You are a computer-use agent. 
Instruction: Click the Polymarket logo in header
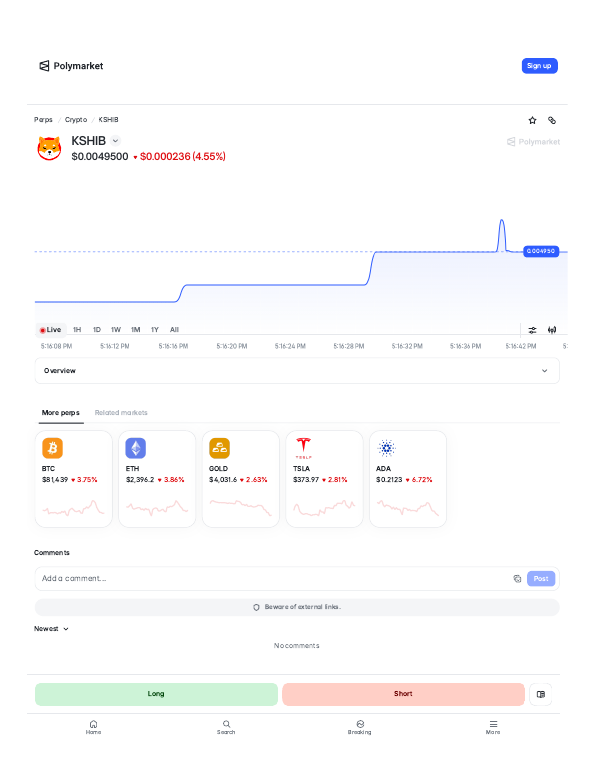pos(71,66)
